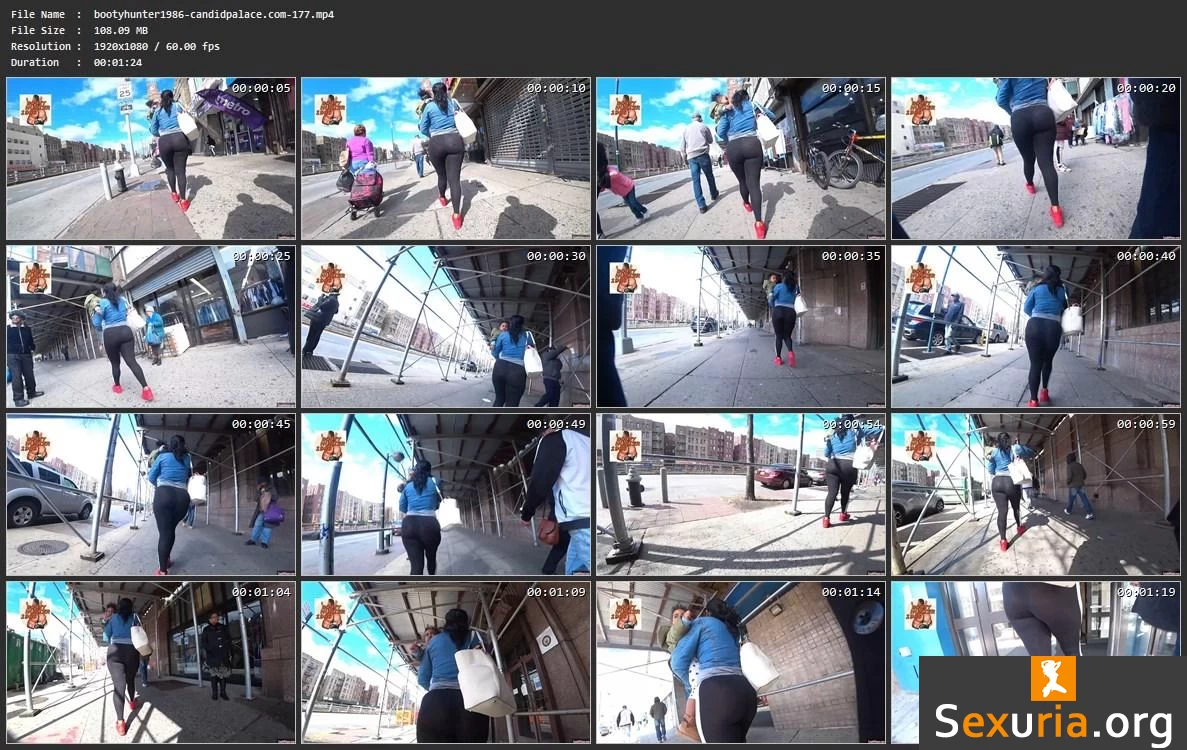Click the Resolution value 1920x1080 / 60.00 fps

[156, 46]
